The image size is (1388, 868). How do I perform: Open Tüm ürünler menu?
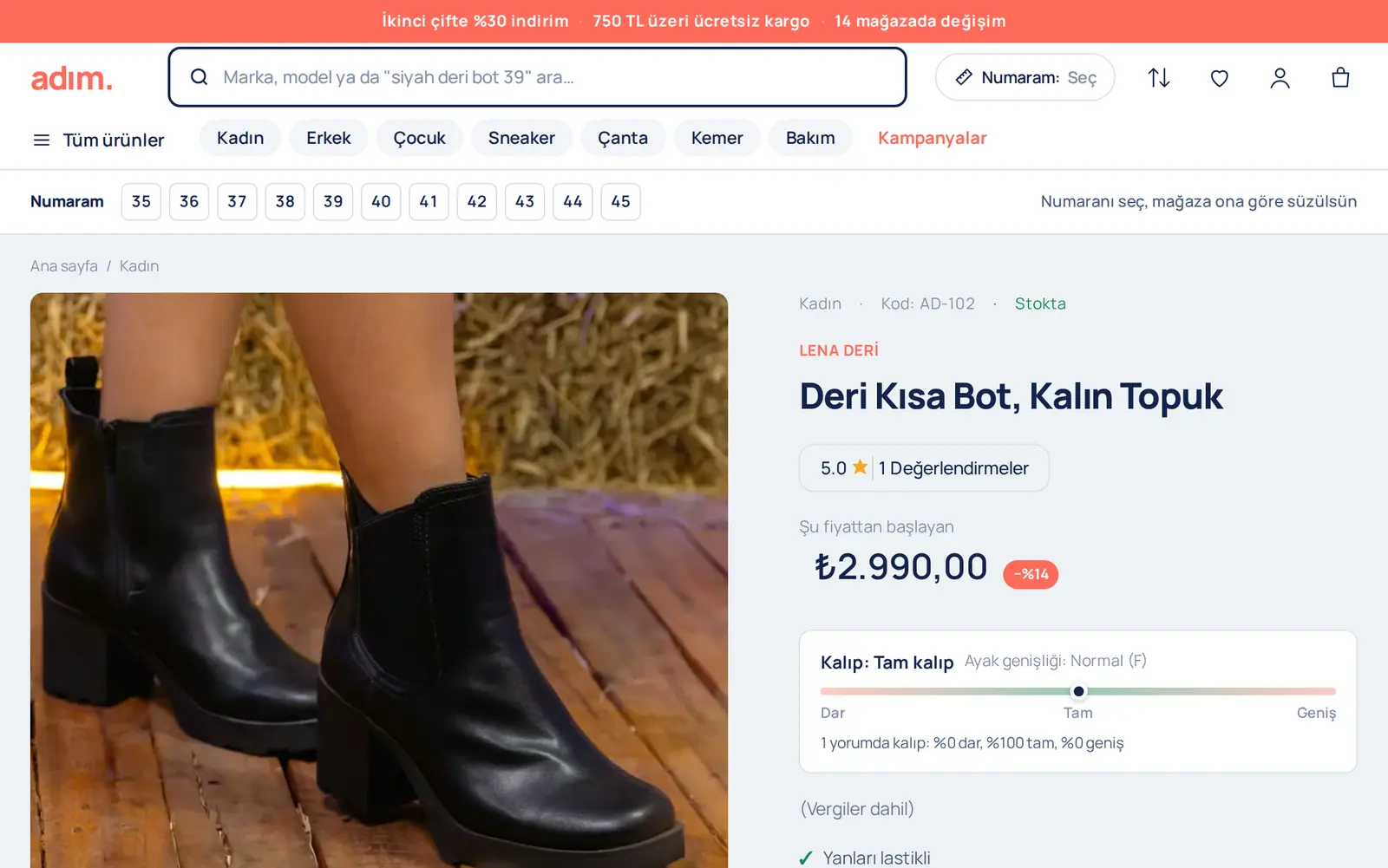pos(98,140)
